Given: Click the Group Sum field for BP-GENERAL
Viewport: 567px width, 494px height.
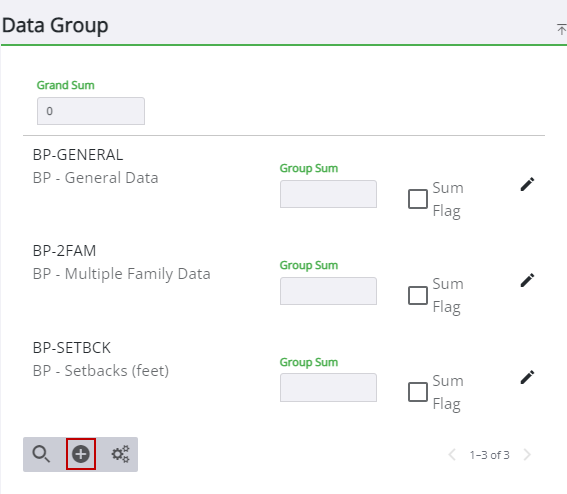Looking at the screenshot, I should coord(328,194).
